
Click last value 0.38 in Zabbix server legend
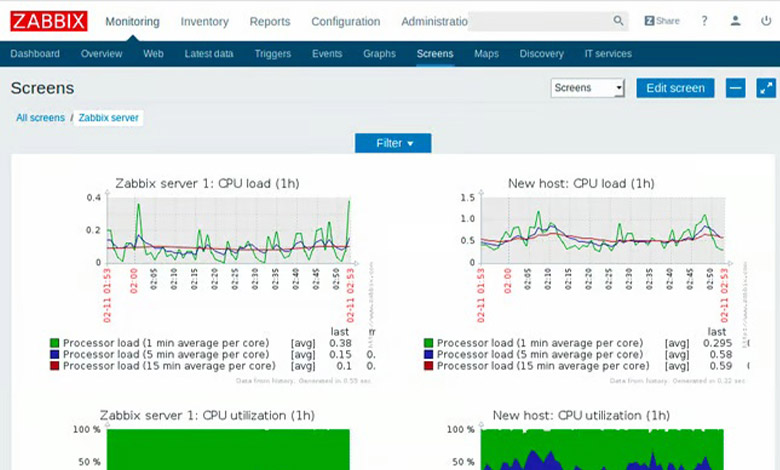click(340, 343)
